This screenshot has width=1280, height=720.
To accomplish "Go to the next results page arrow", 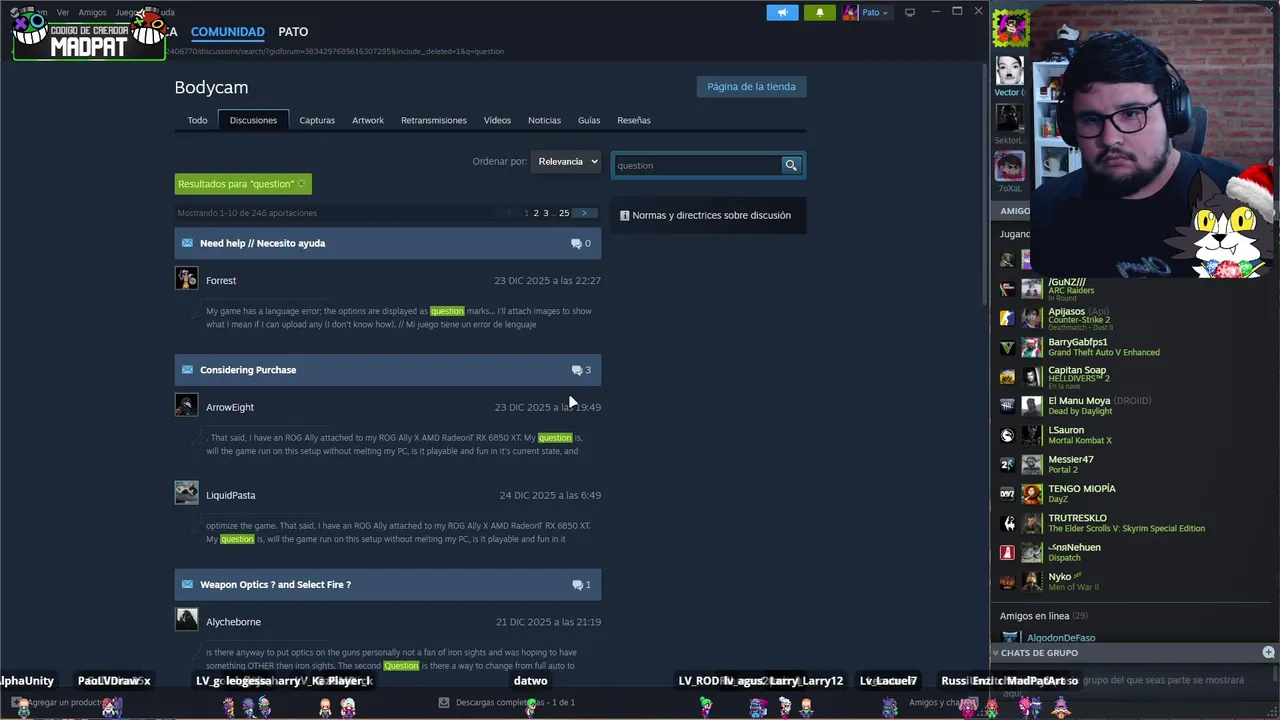I will [585, 213].
